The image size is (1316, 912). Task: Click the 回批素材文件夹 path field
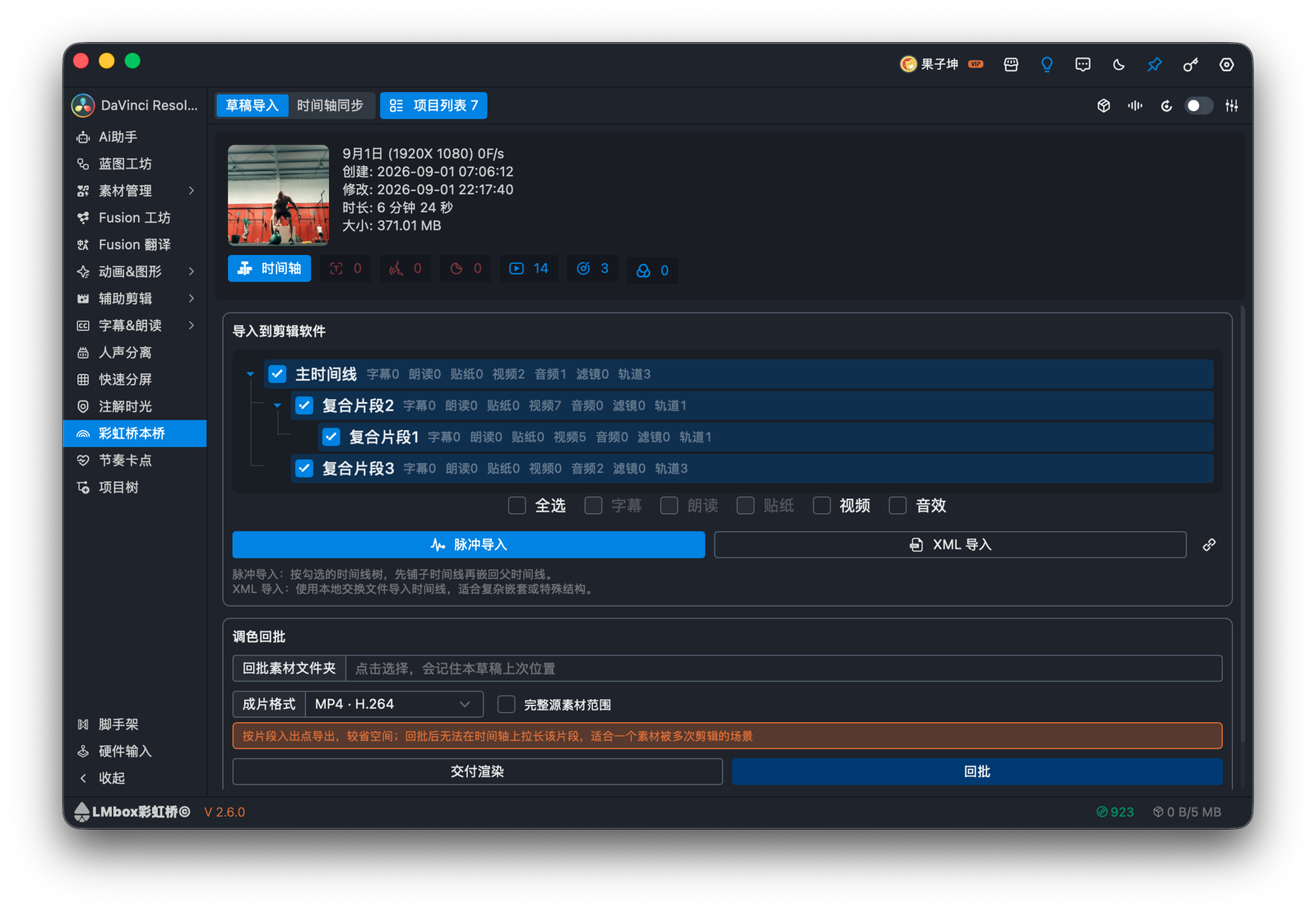pyautogui.click(x=784, y=669)
